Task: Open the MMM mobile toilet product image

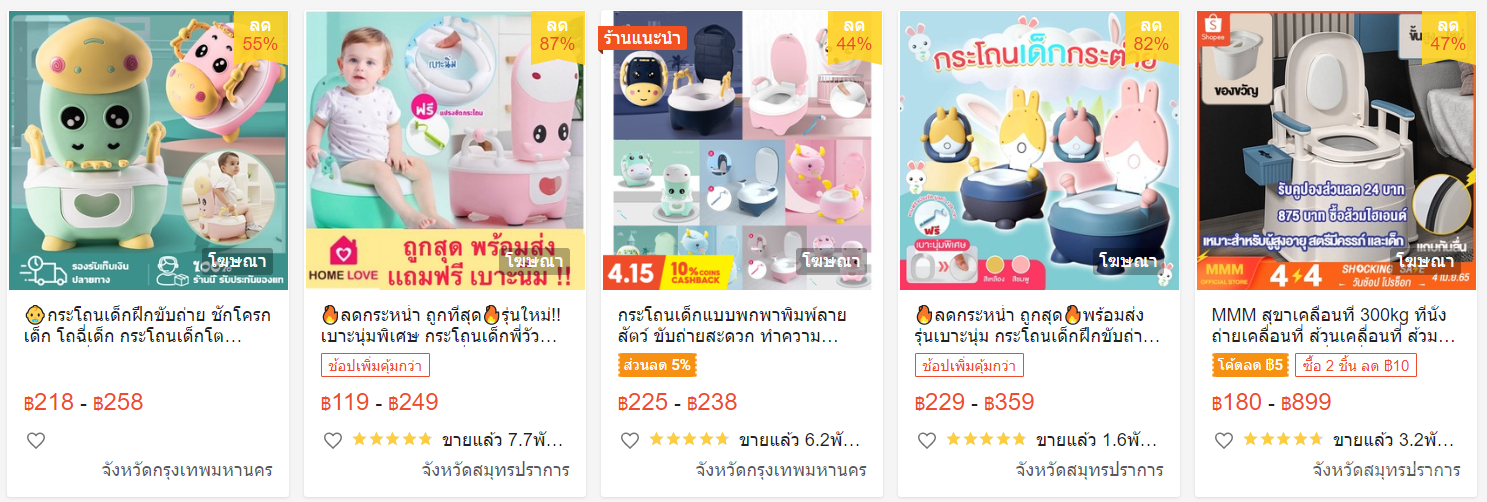Action: click(x=1336, y=150)
